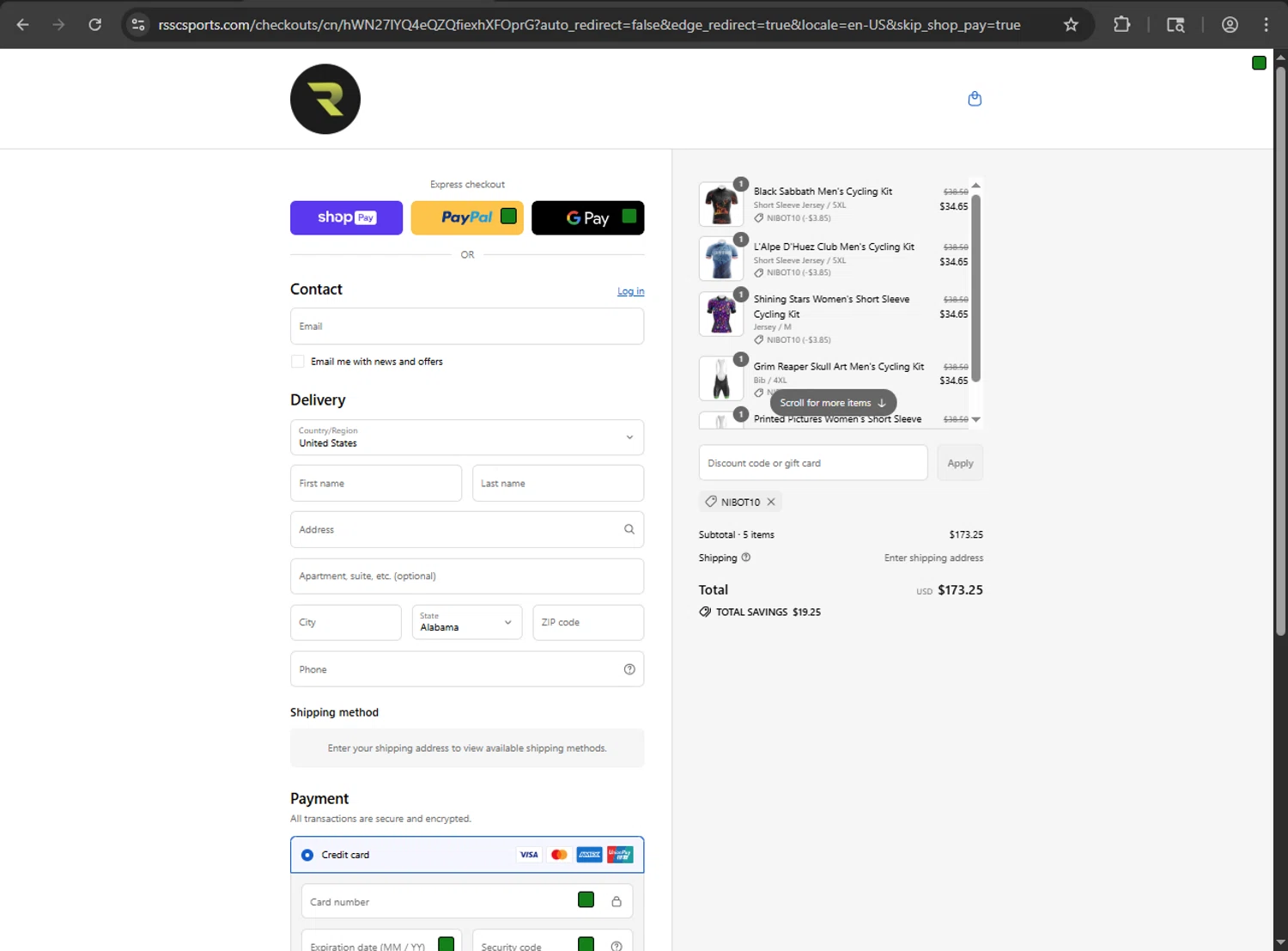Click the Email input field
The width and height of the screenshot is (1288, 951).
[x=467, y=326]
